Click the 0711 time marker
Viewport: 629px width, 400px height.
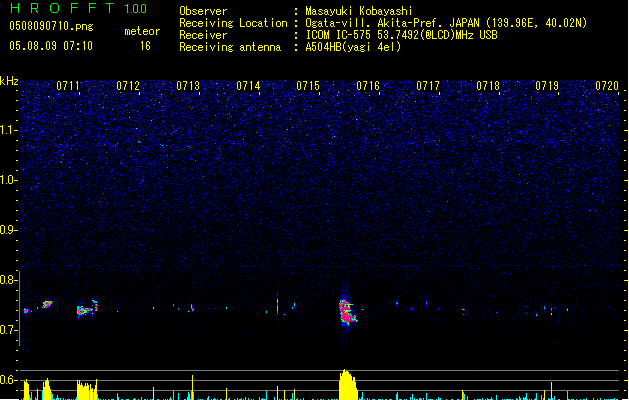(x=68, y=86)
